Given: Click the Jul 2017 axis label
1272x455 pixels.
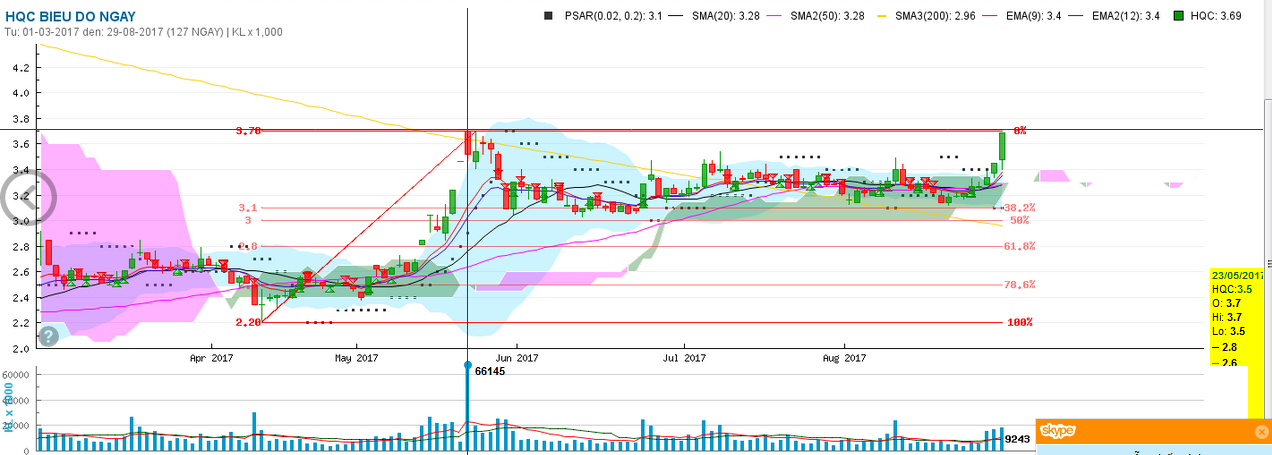Looking at the screenshot, I should (685, 356).
